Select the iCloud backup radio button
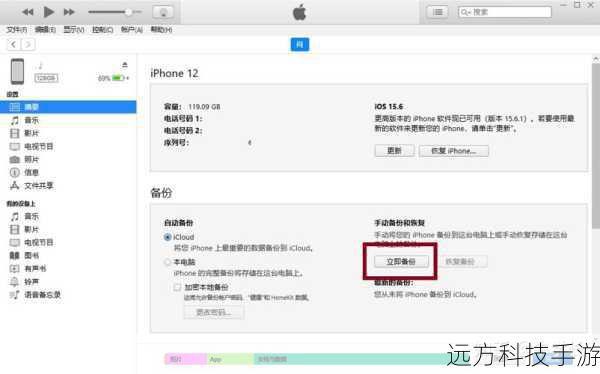The height and width of the screenshot is (374, 600). 167,237
